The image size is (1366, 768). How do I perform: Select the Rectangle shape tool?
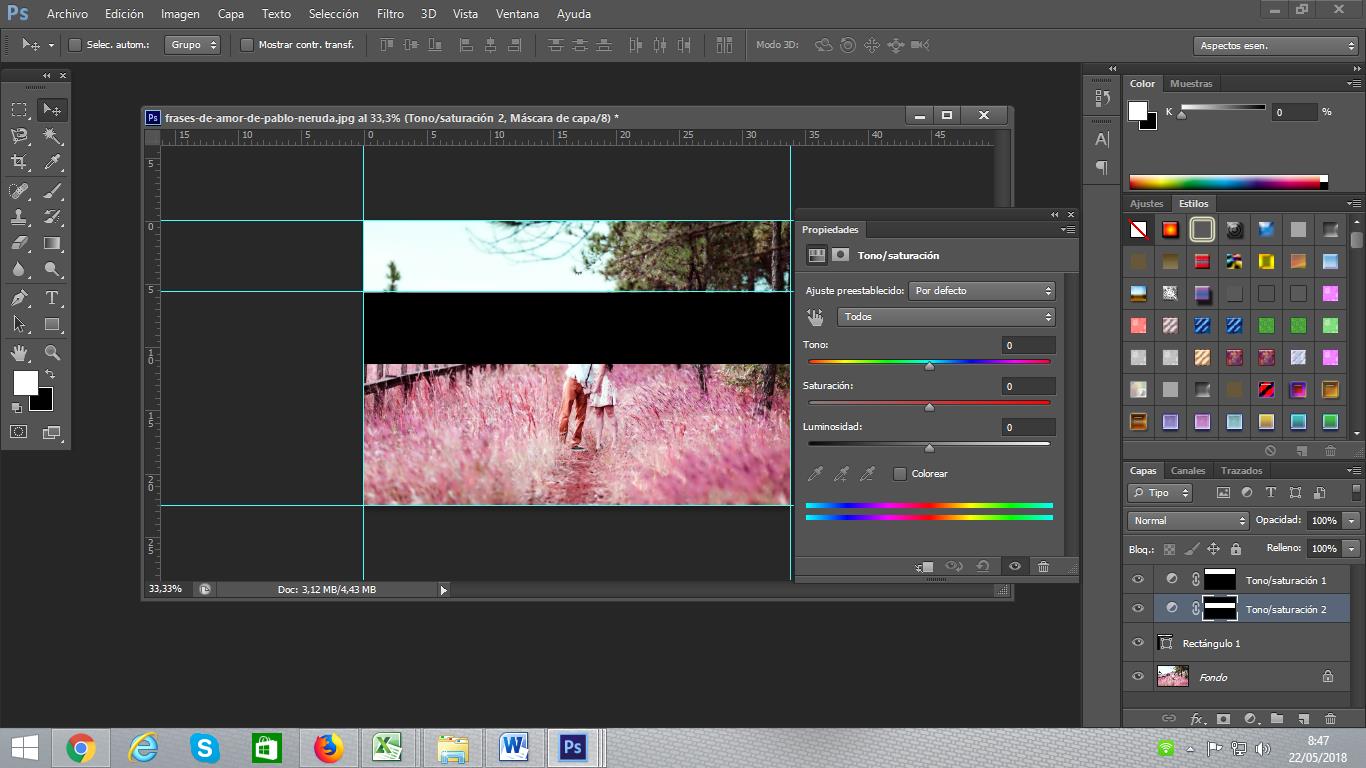(52, 324)
